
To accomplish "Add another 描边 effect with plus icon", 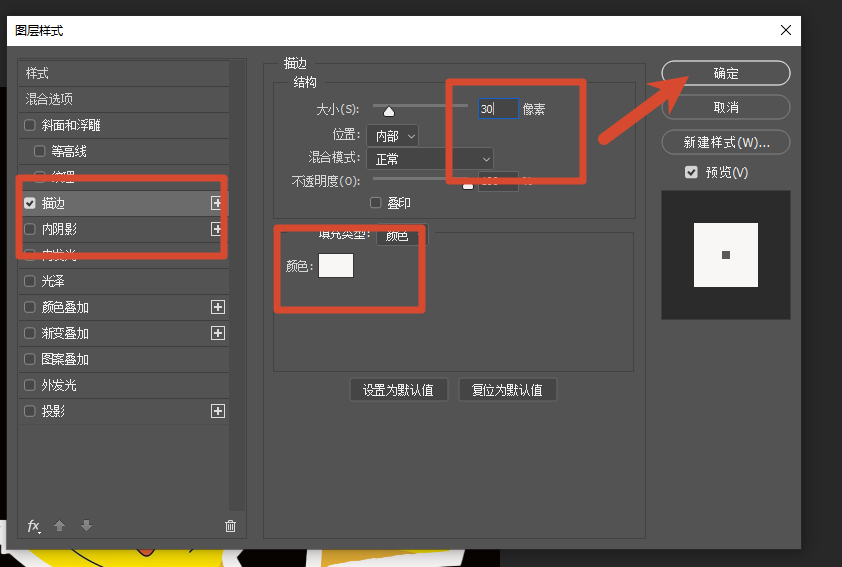I will click(x=216, y=203).
